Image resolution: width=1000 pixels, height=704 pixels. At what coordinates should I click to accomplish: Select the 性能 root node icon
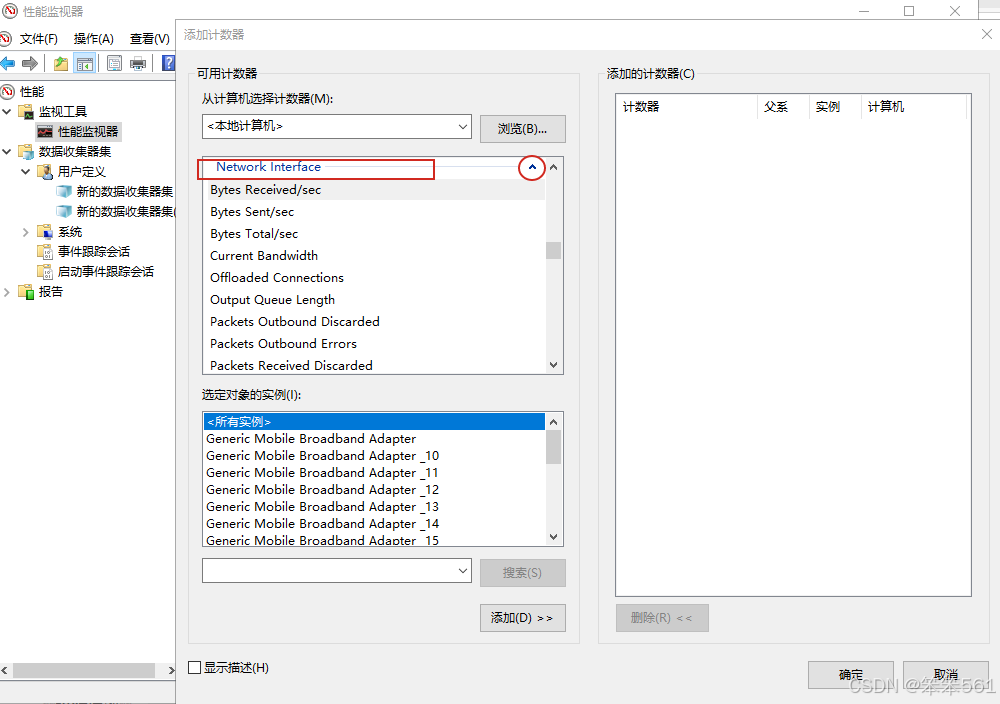click(x=8, y=92)
